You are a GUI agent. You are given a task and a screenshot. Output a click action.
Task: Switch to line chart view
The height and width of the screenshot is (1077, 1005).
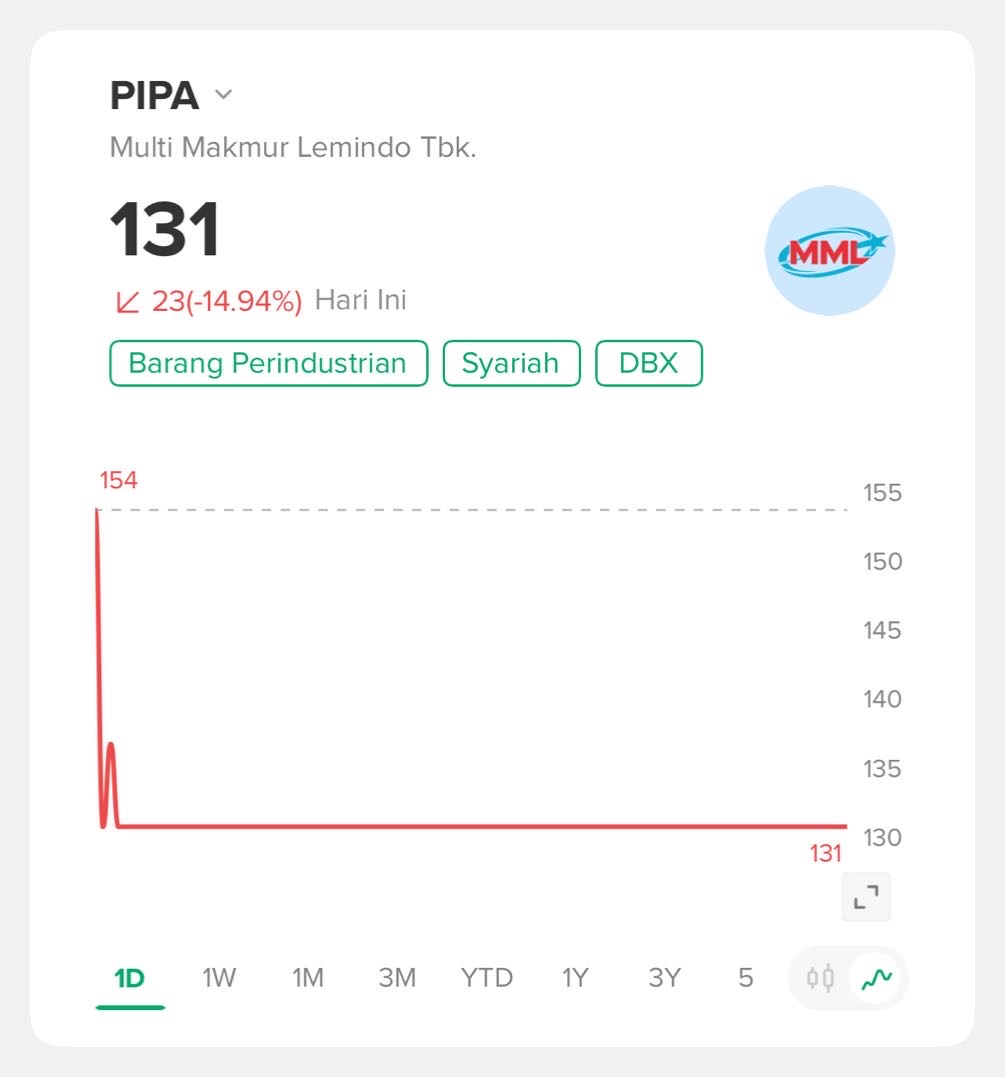(877, 978)
